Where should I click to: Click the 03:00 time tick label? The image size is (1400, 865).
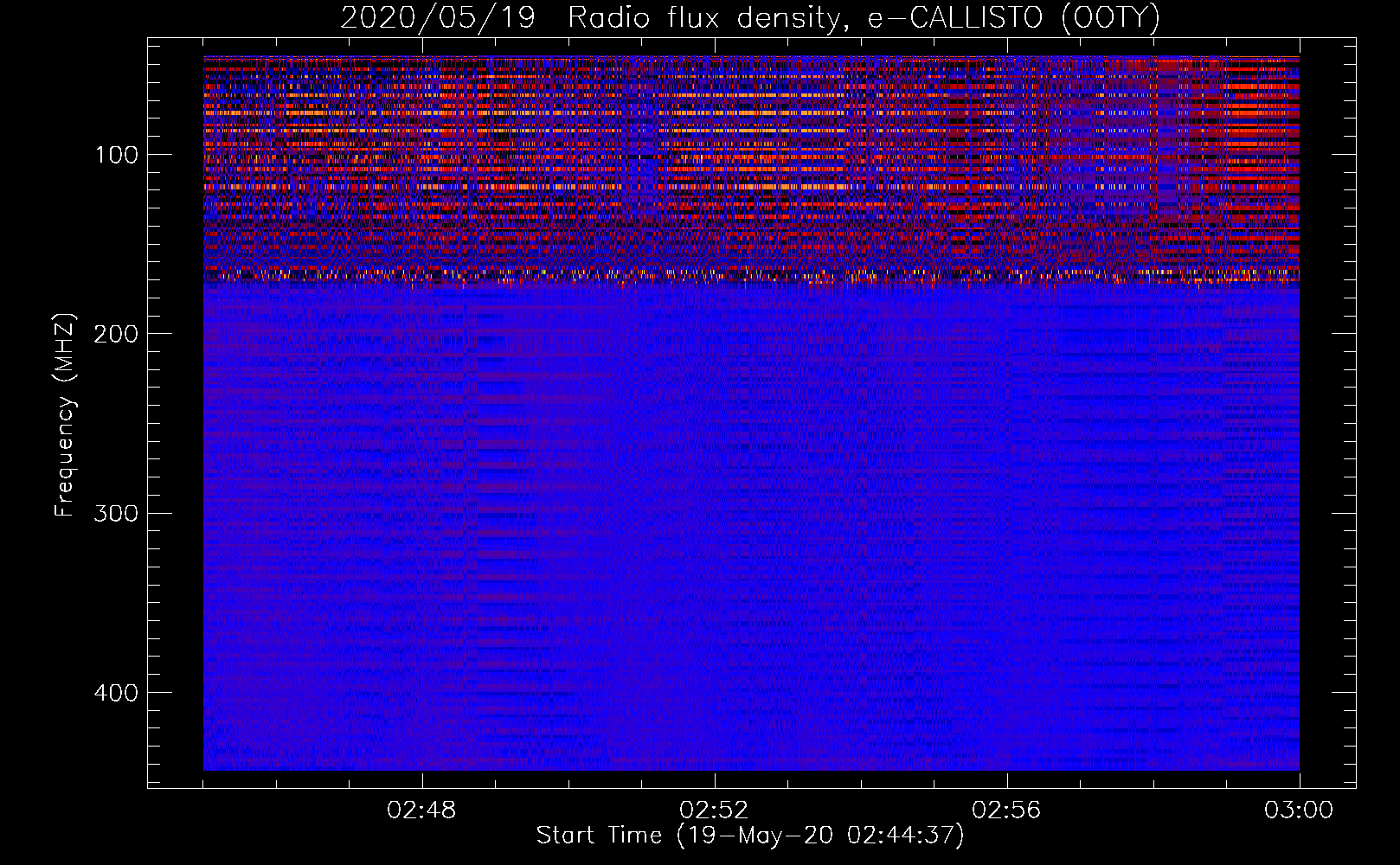pyautogui.click(x=1299, y=811)
